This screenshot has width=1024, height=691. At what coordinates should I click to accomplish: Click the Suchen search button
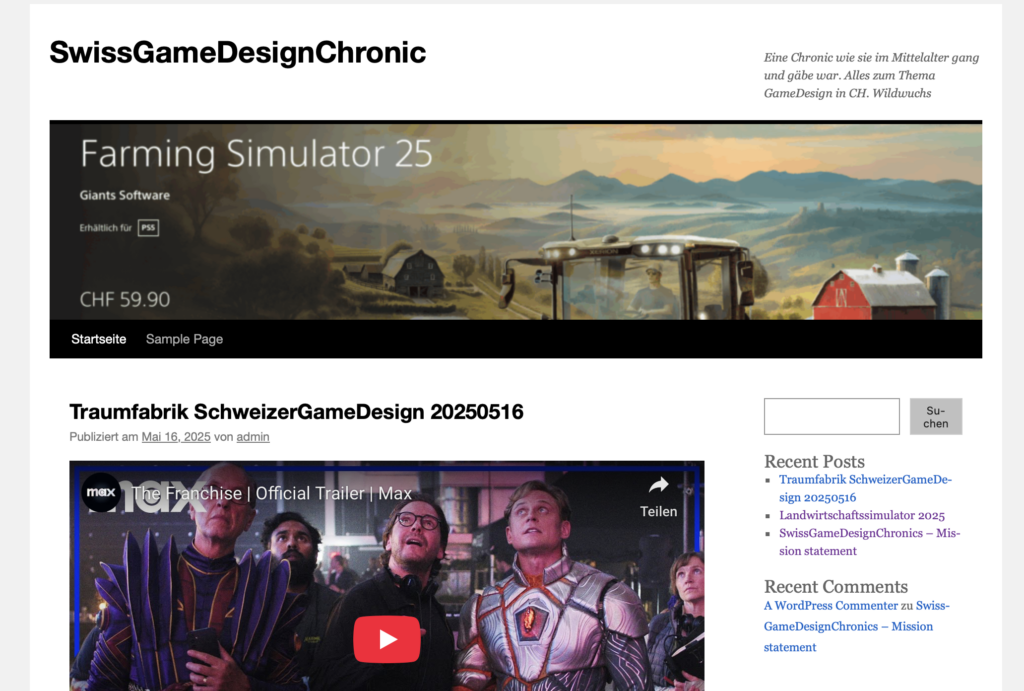(936, 417)
